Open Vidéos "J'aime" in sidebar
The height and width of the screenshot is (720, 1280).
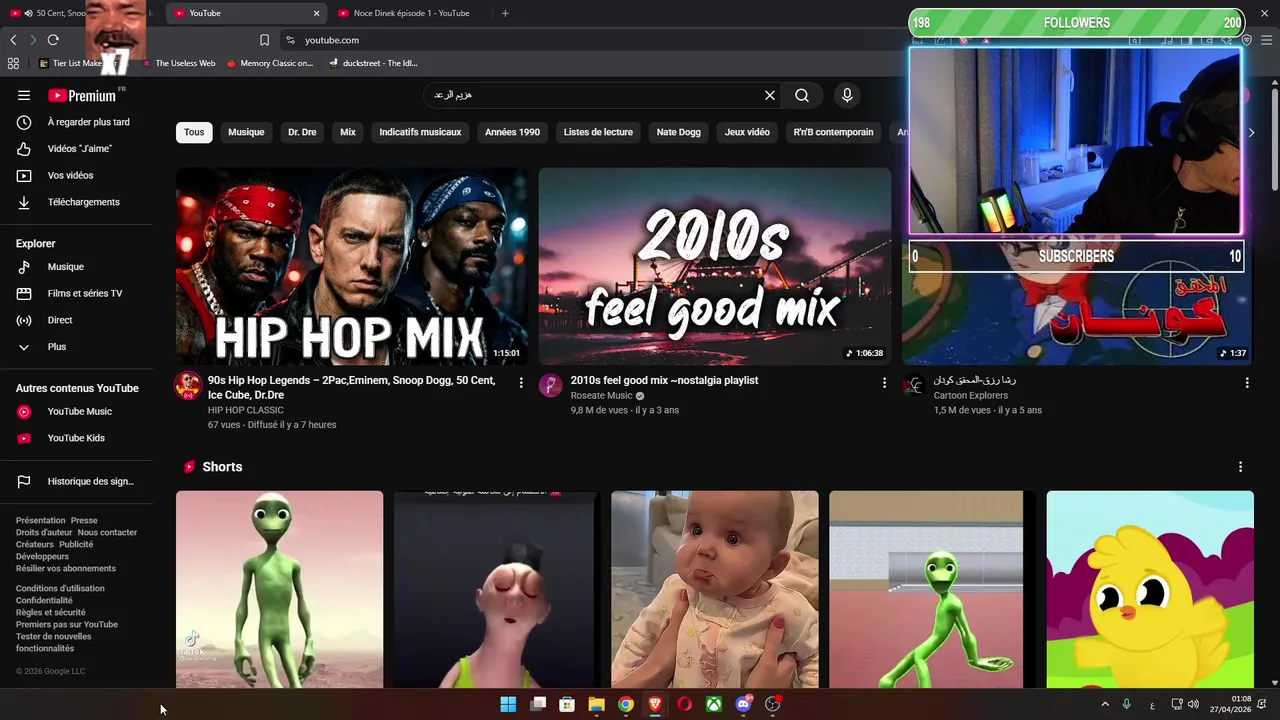click(78, 149)
